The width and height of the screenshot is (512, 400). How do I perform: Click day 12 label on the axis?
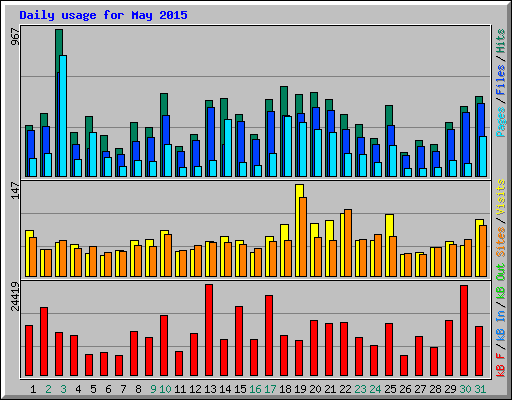click(195, 389)
